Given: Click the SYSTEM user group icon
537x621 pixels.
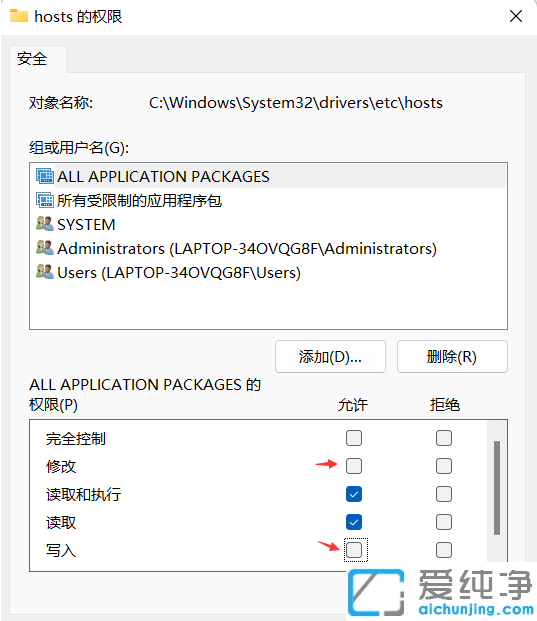Looking at the screenshot, I should pyautogui.click(x=44, y=224).
